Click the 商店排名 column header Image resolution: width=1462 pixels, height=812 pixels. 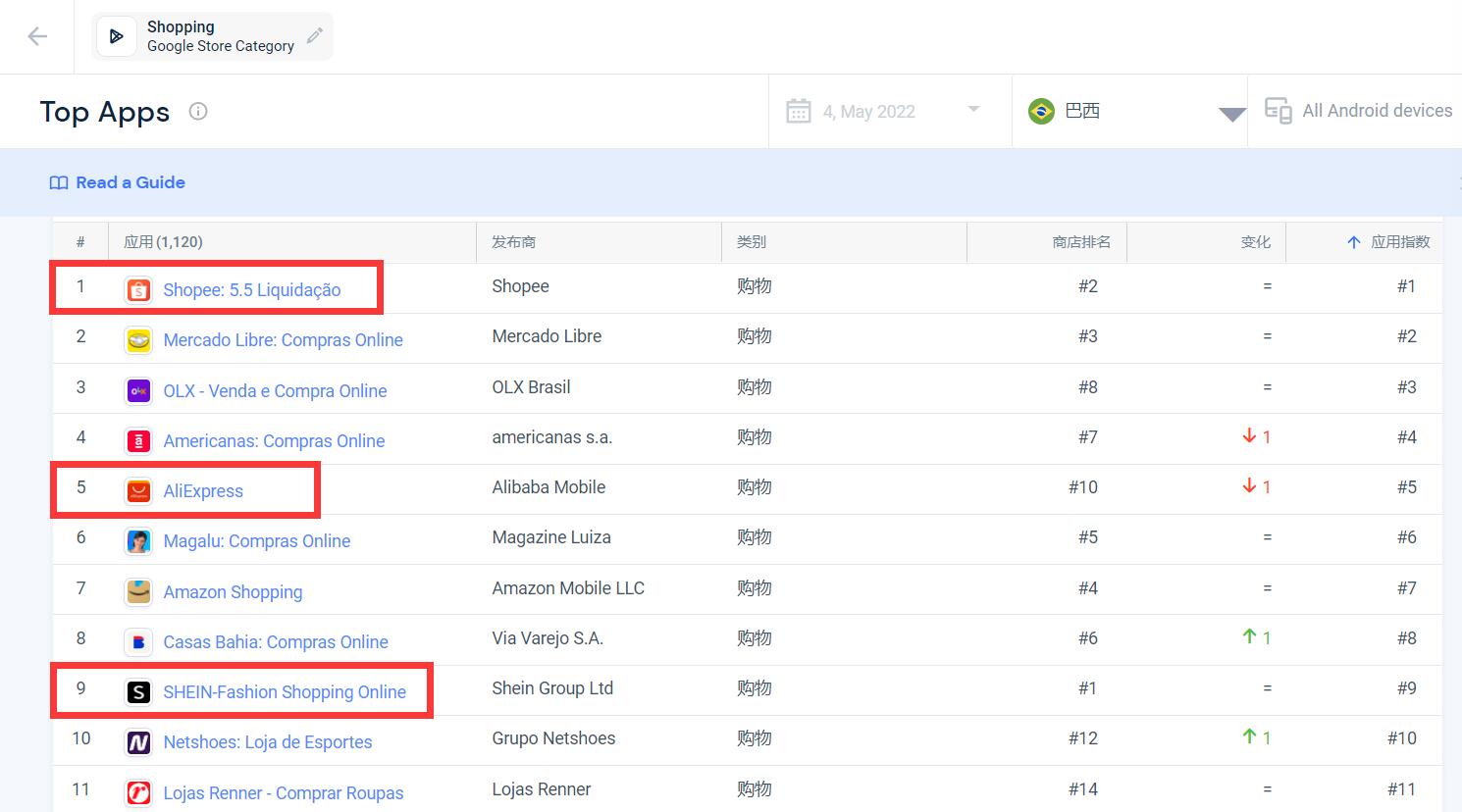[1080, 242]
